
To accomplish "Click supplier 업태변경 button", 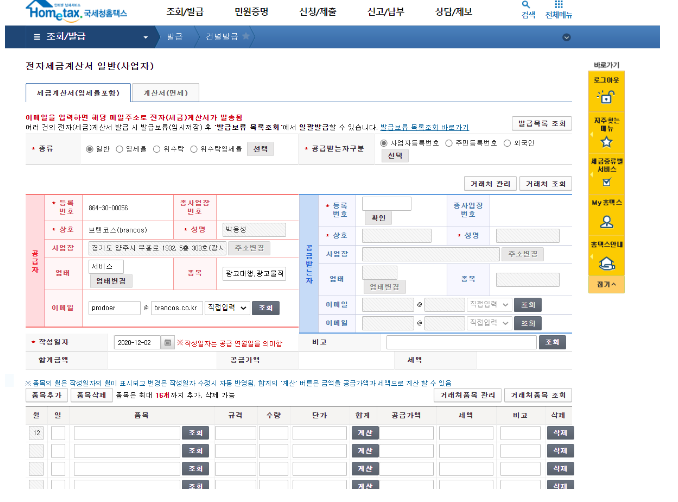I will (111, 281).
